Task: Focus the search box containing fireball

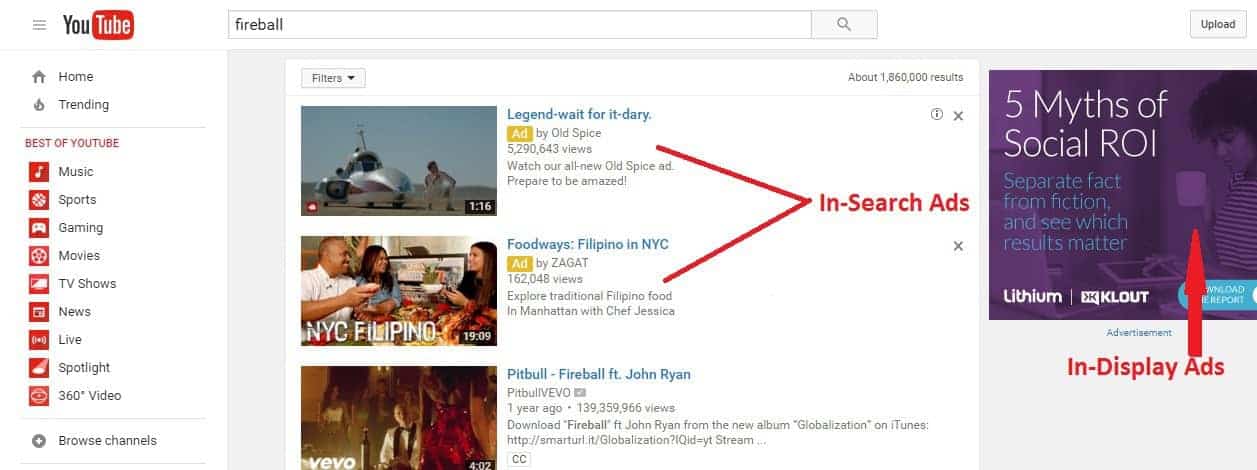Action: pos(519,25)
